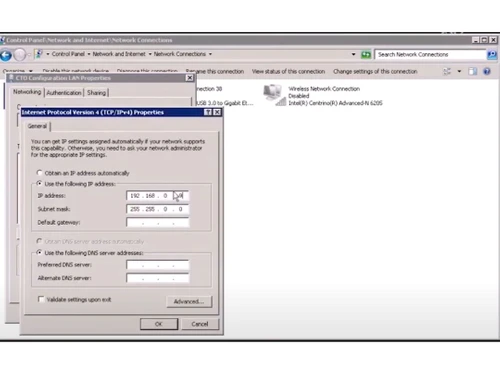Screen dimensions: 500x375
Task: Click the refresh button beside address bar
Action: pos(366,54)
